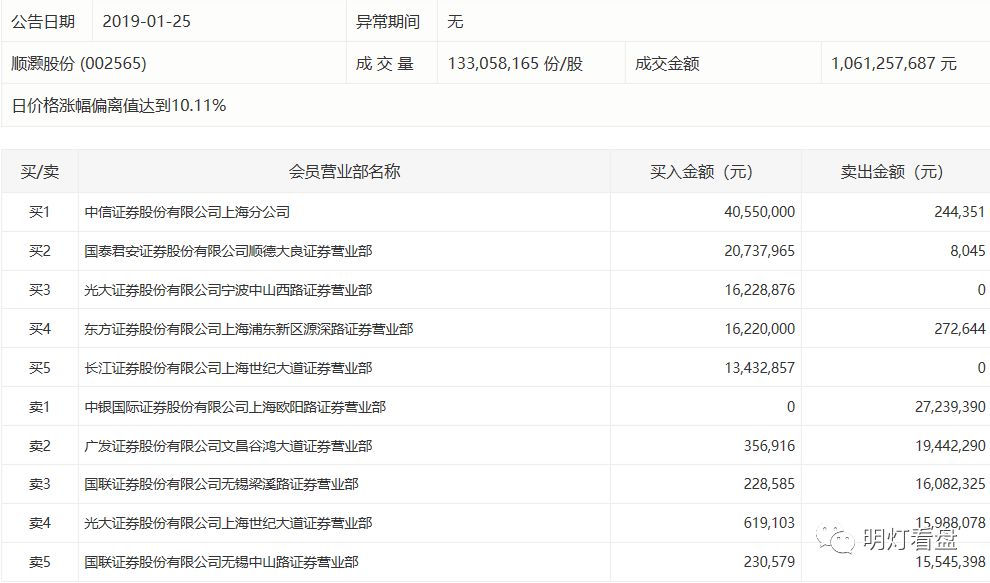Click stock name 顺灏股份 (002565)
The width and height of the screenshot is (990, 583).
pyautogui.click(x=79, y=63)
